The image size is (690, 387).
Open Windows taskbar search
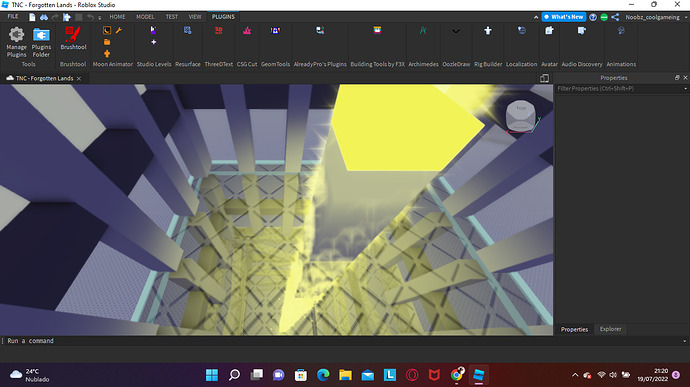click(x=234, y=375)
